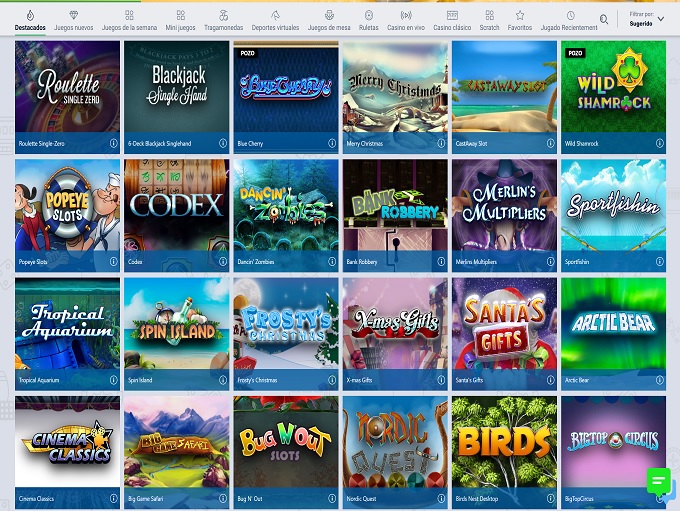Play the Wild Shamrock game
The height and width of the screenshot is (511, 680).
(613, 86)
